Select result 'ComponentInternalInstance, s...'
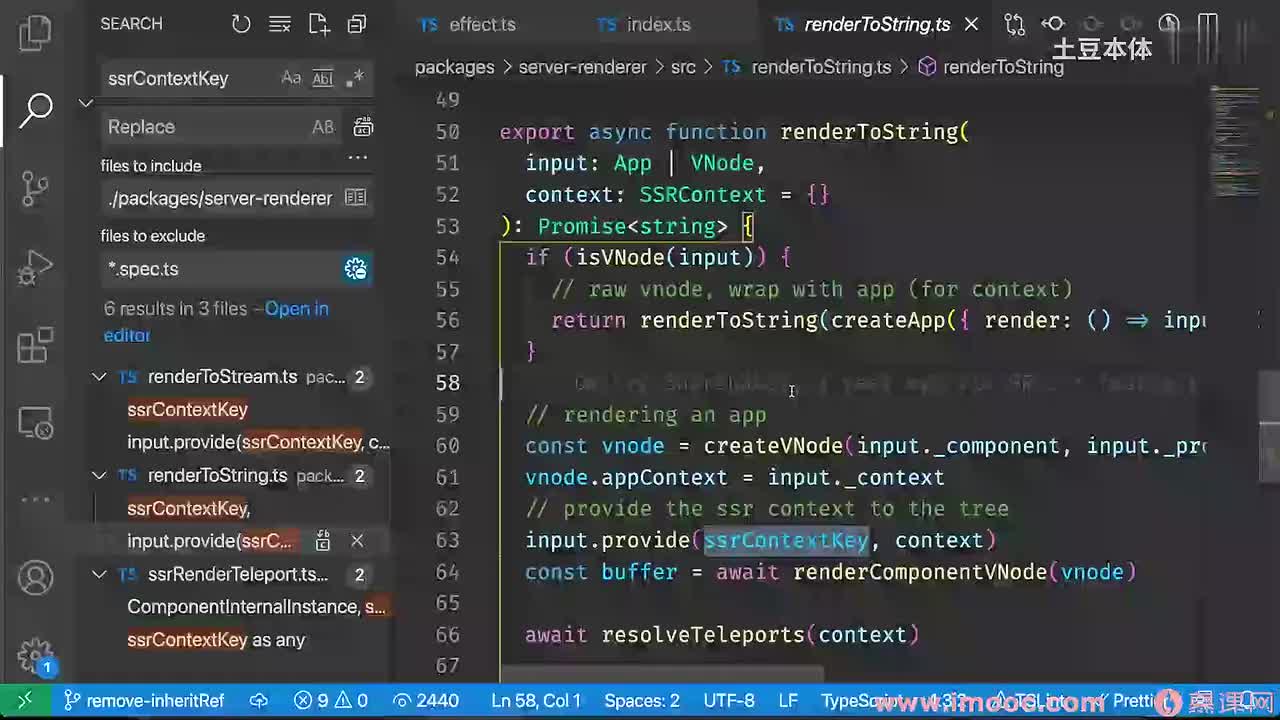 coord(256,607)
